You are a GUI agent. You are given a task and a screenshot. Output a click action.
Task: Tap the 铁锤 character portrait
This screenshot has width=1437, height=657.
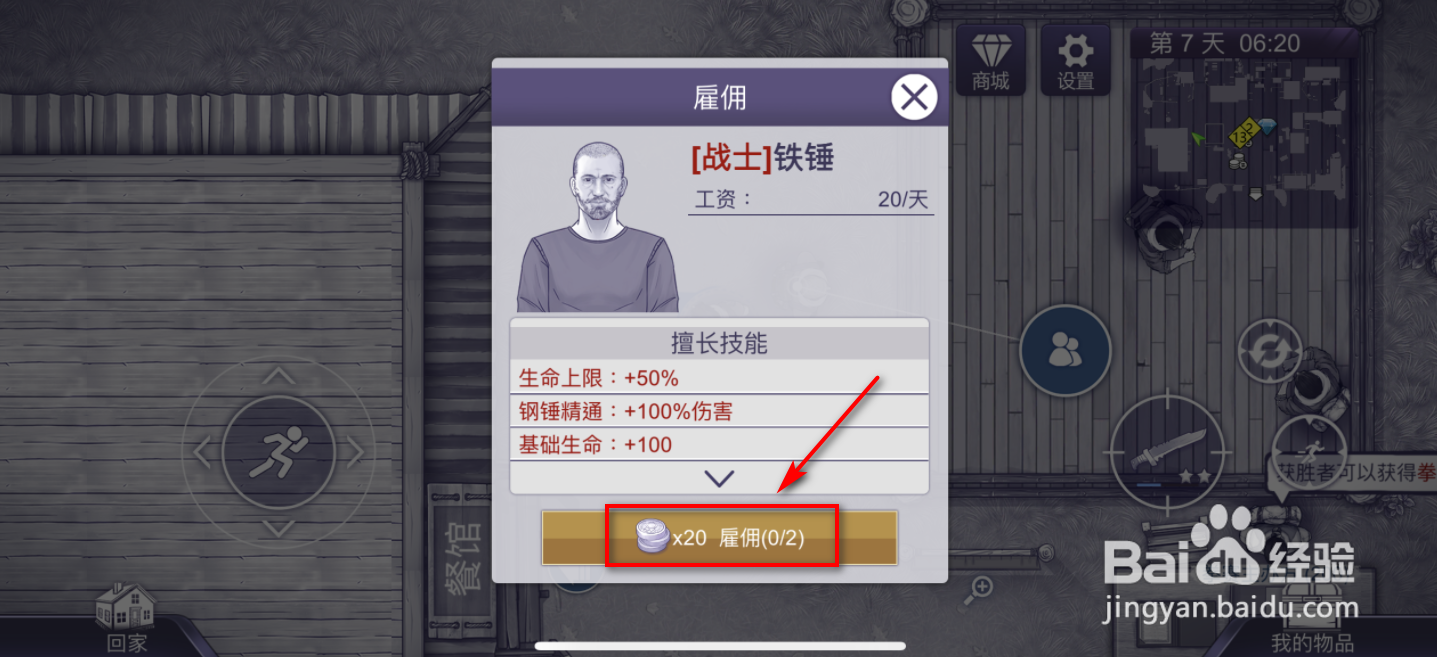click(598, 227)
